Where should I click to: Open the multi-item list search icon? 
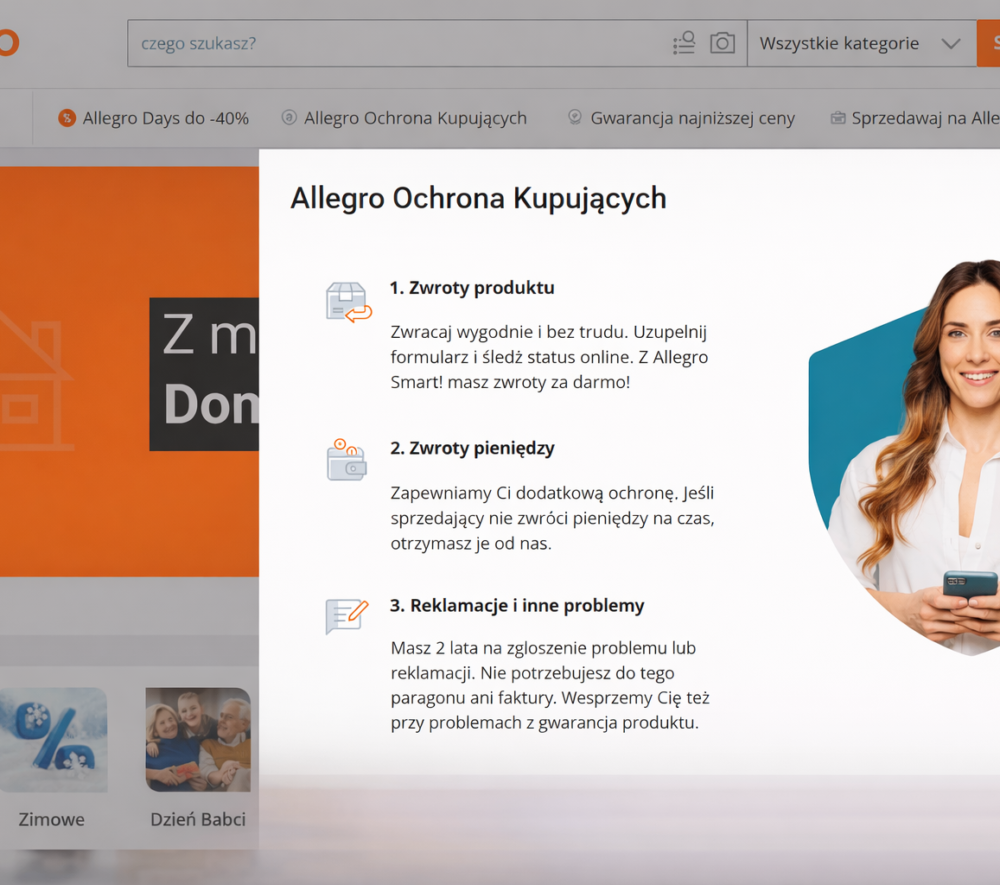tap(683, 42)
